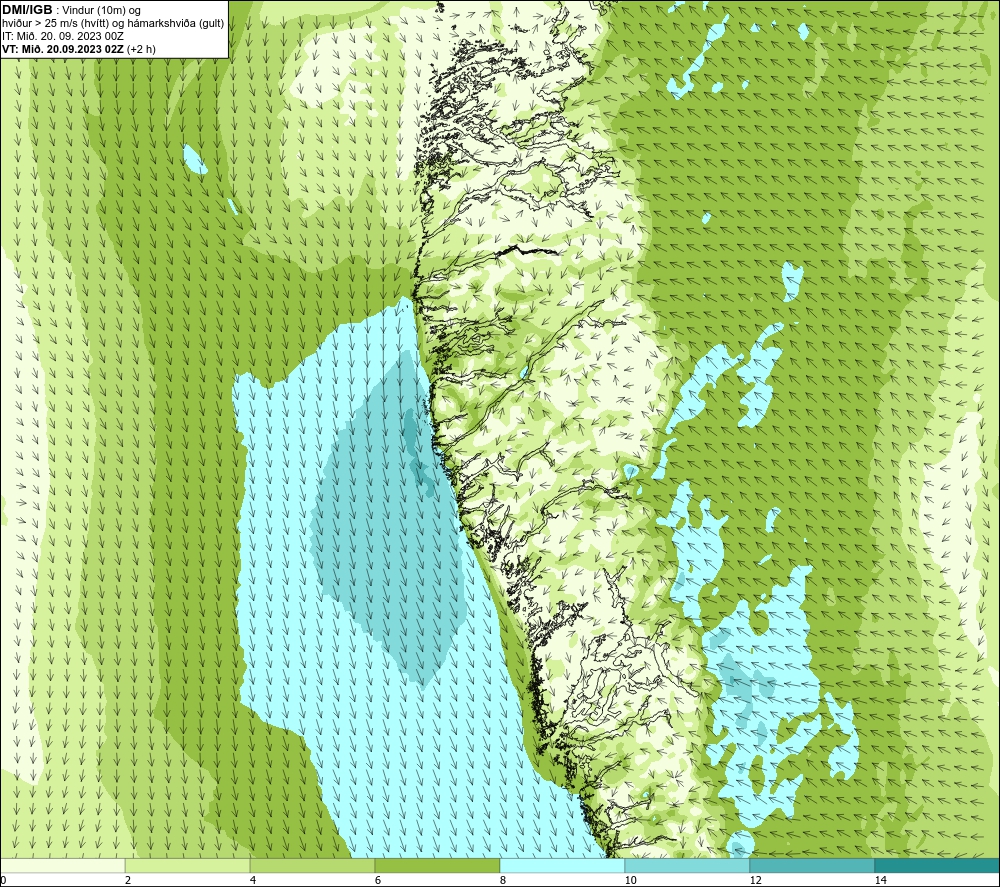
Task: Select the above-14 m/s dark teal swatch
Action: pos(938,865)
